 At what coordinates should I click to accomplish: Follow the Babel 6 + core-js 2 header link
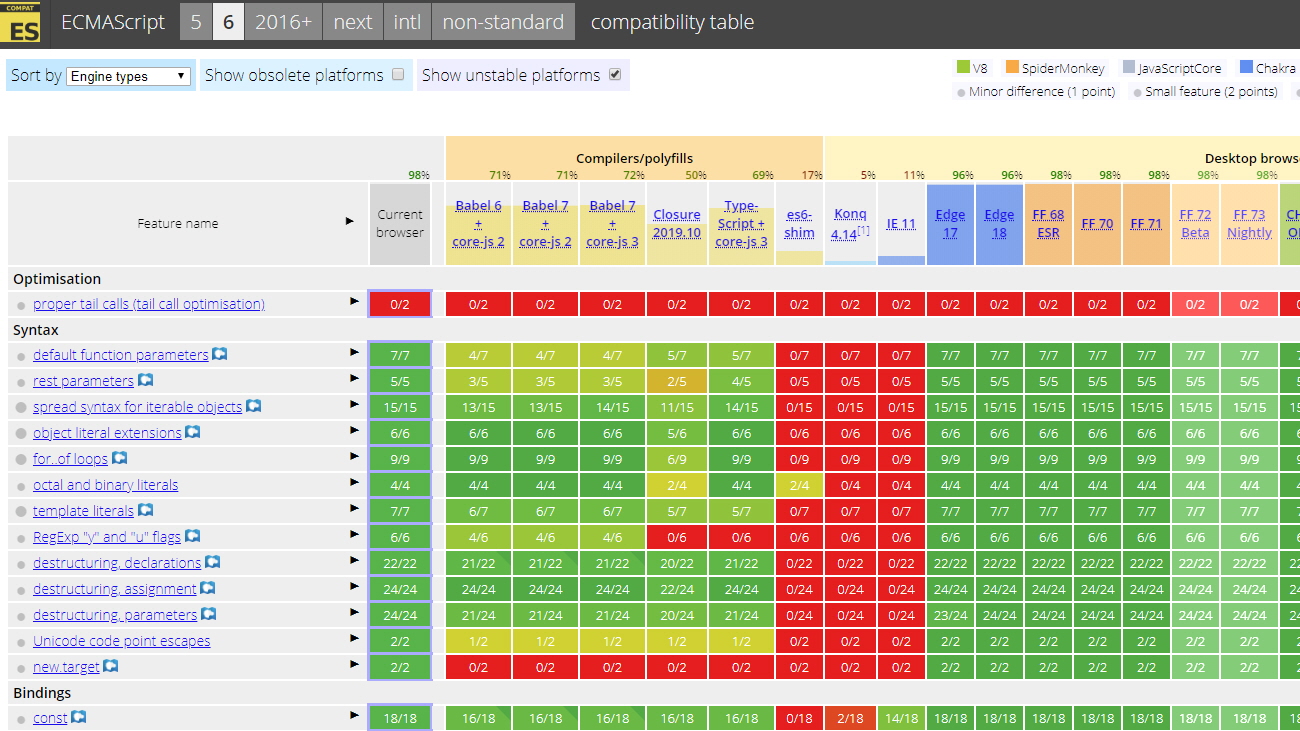[x=479, y=224]
